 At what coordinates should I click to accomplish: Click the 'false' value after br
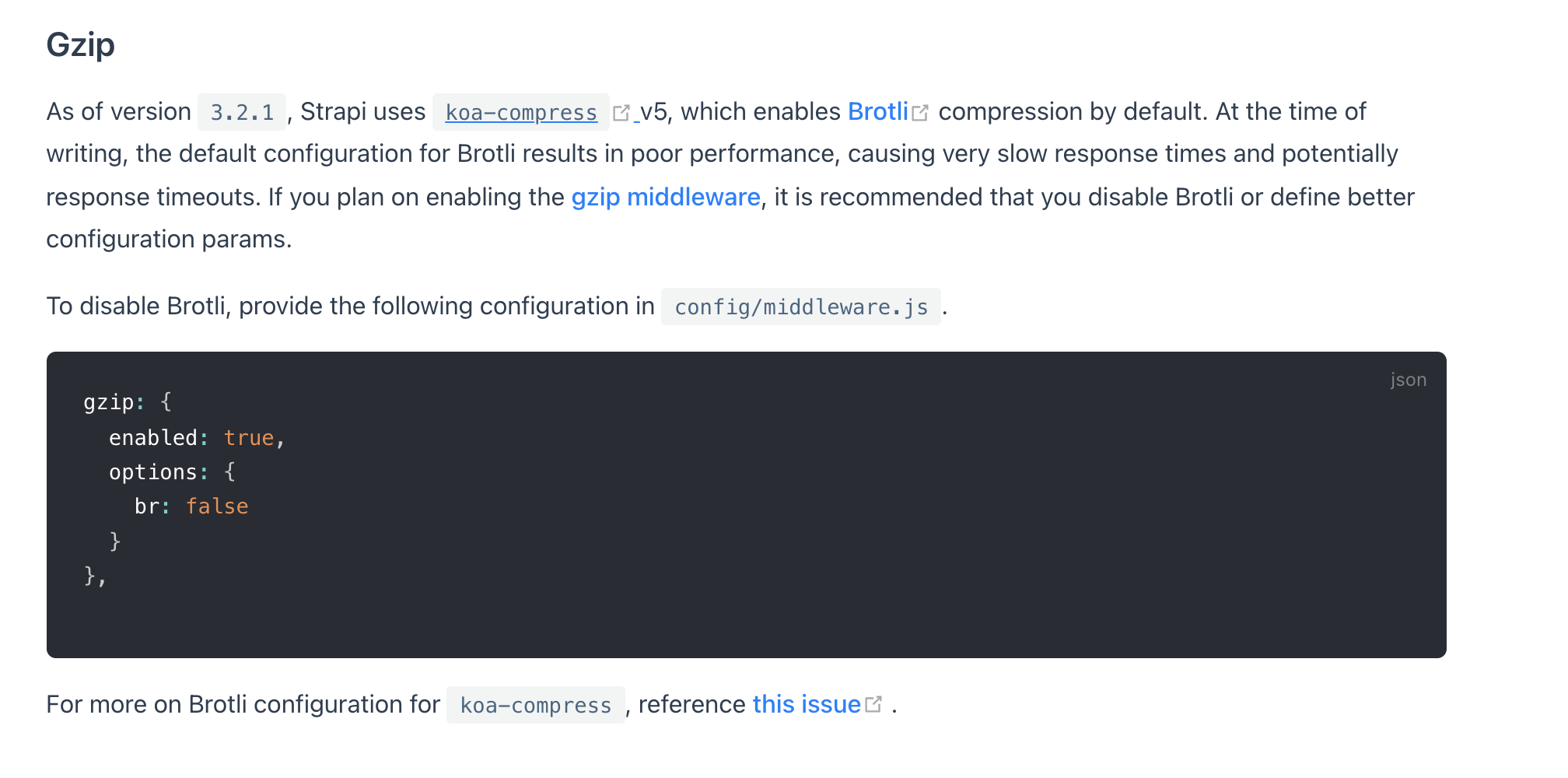click(x=217, y=506)
